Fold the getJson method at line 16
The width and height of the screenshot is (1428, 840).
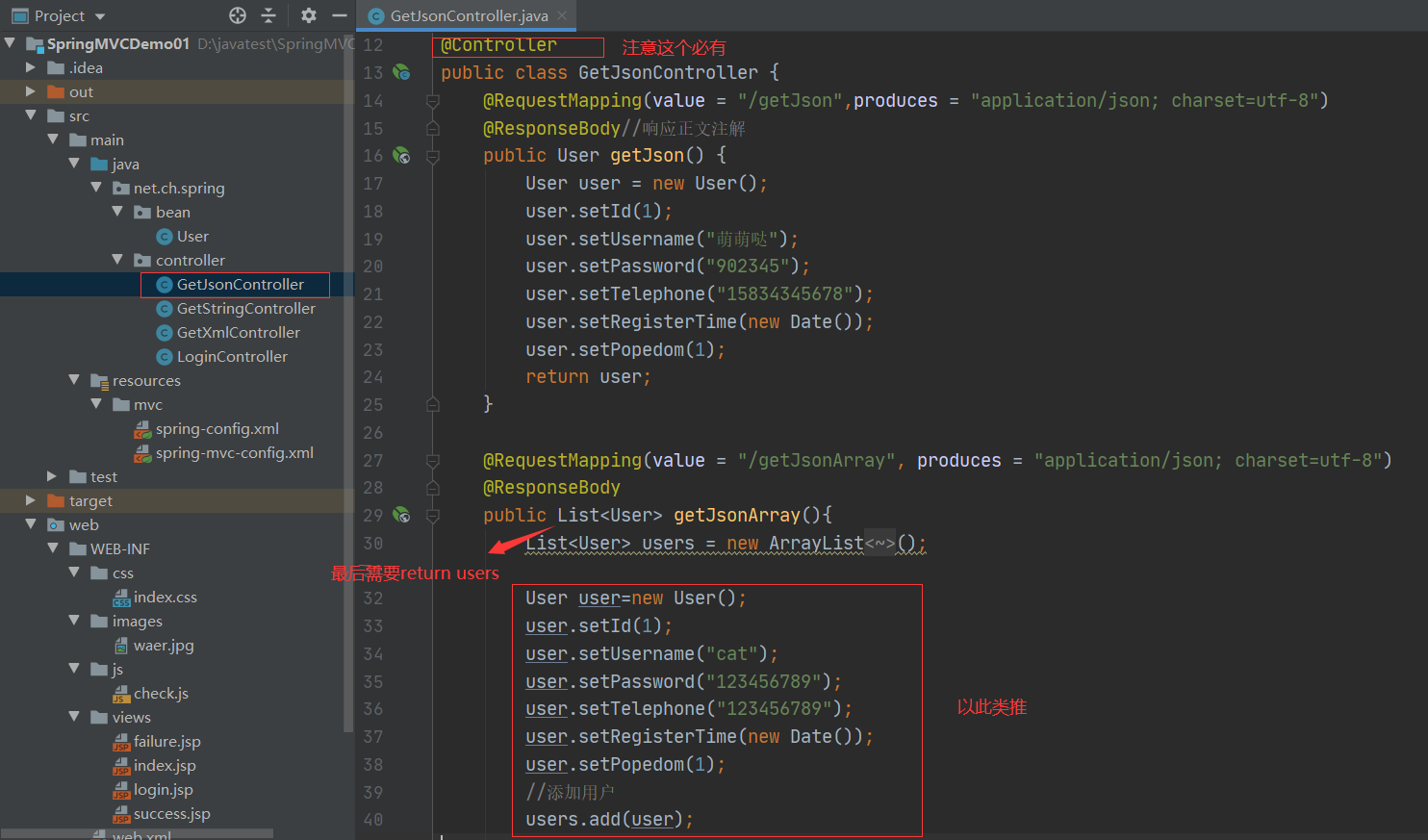click(x=433, y=156)
